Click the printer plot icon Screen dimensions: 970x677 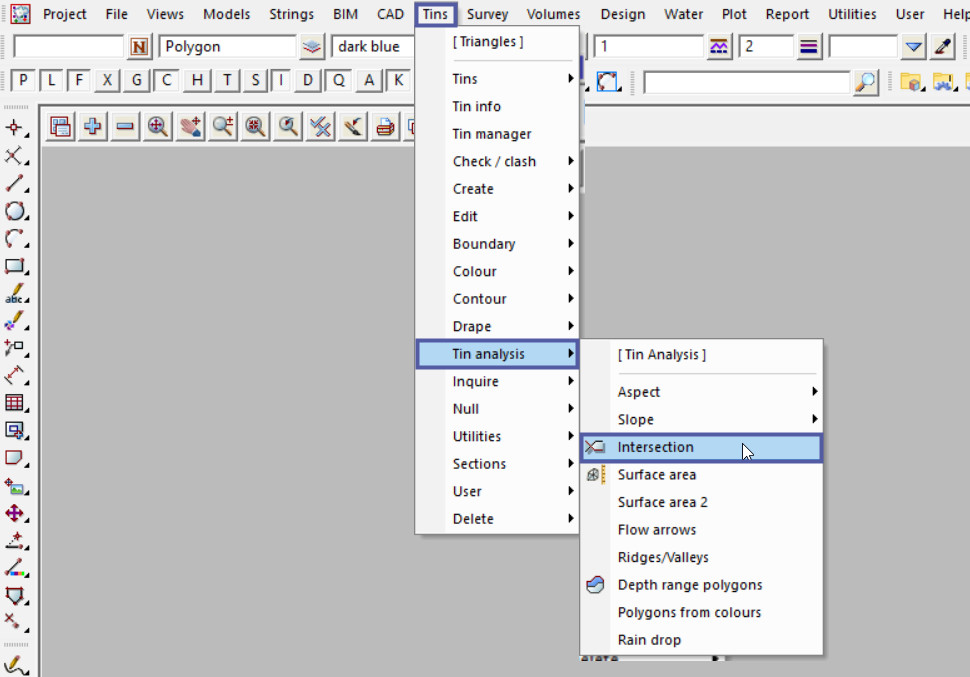point(385,126)
